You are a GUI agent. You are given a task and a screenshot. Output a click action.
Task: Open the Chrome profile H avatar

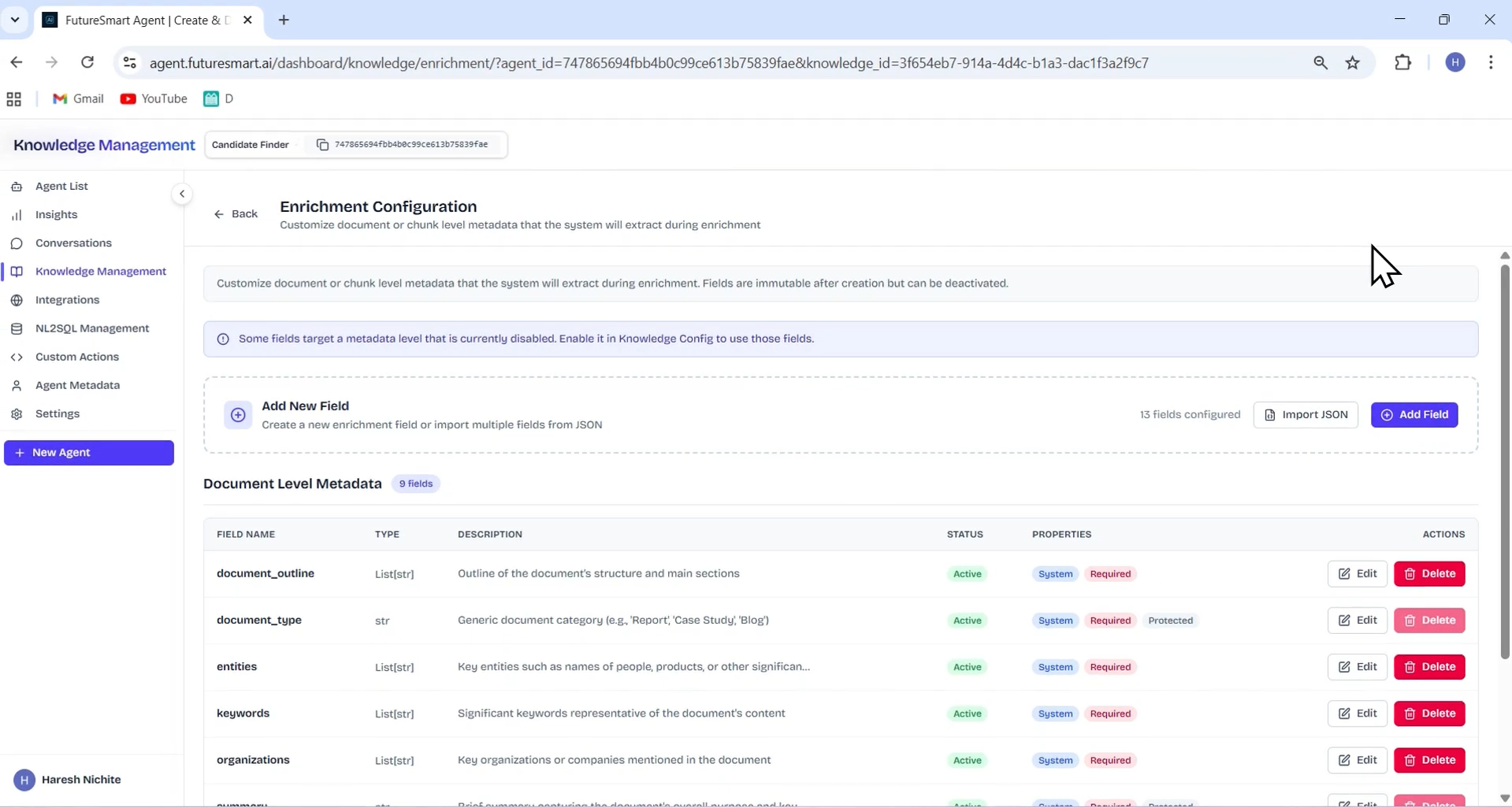[x=1455, y=62]
